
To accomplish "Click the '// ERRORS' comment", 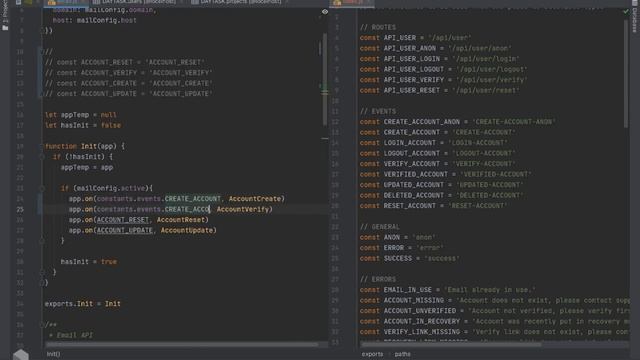I will (378, 280).
